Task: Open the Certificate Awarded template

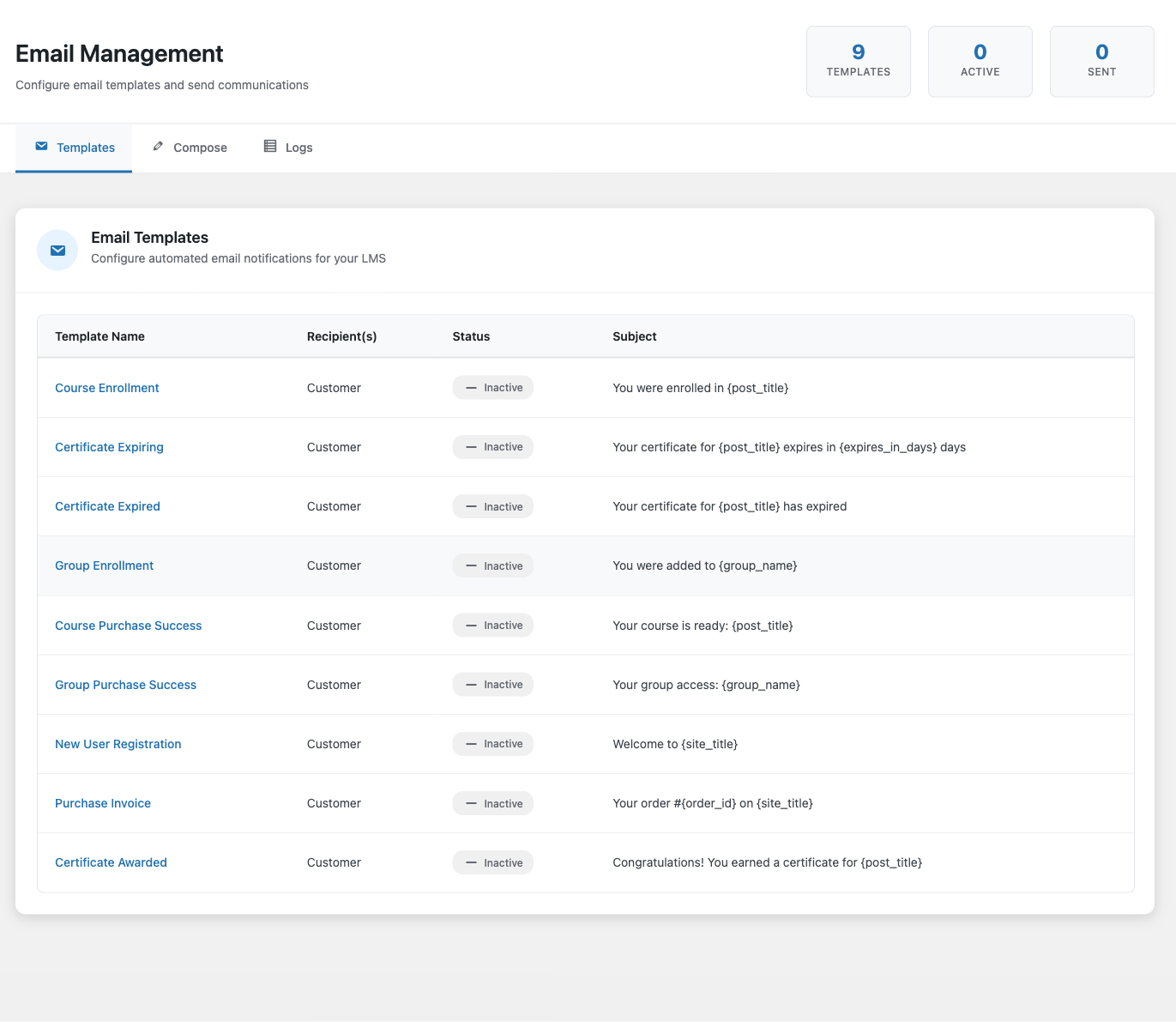Action: 111,862
